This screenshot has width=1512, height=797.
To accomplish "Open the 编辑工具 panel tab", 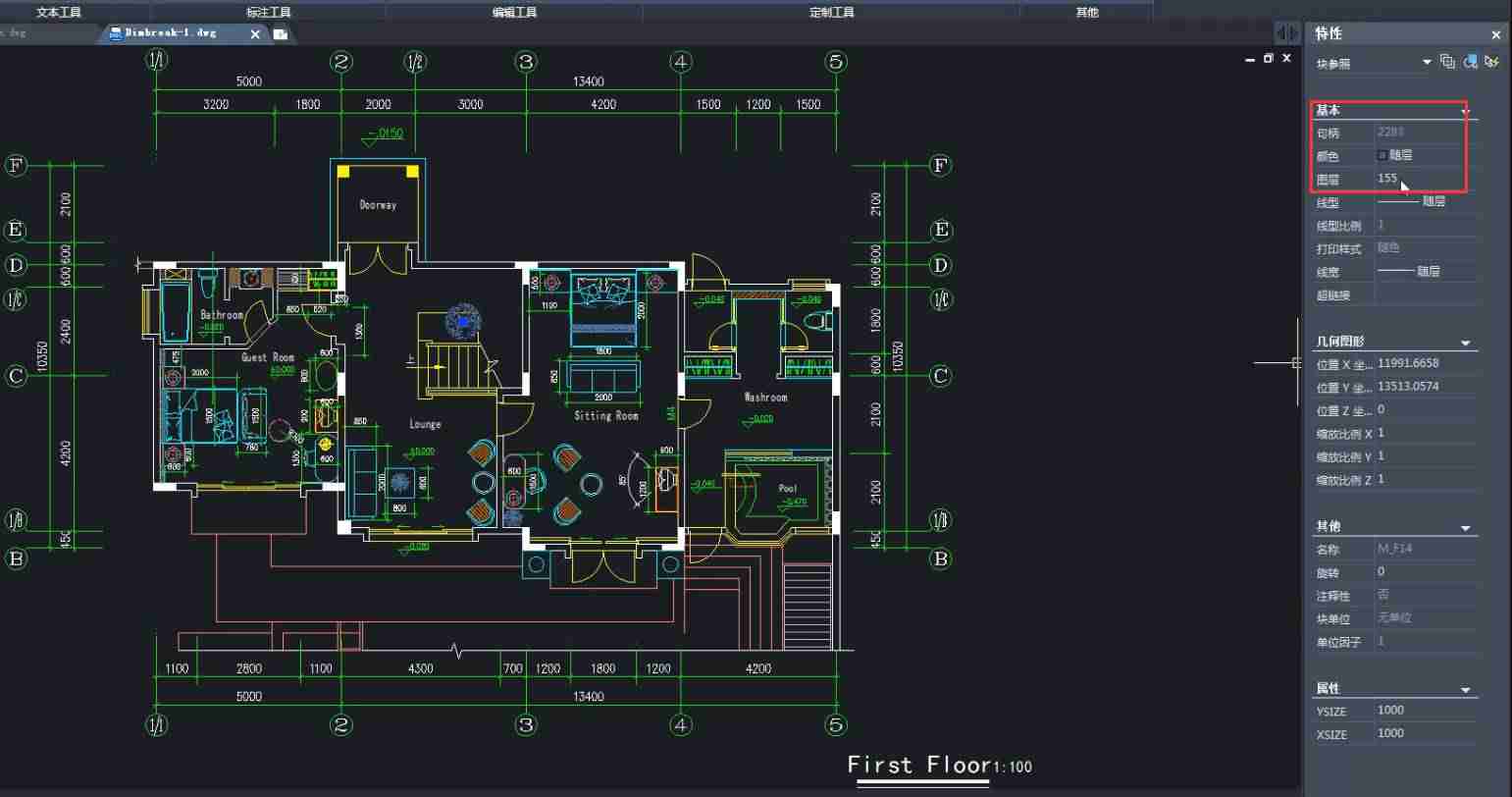I will 515,12.
